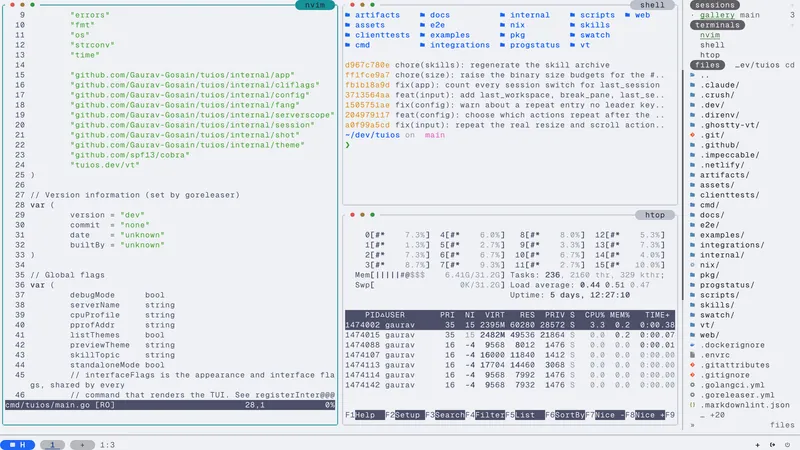The width and height of the screenshot is (800, 450).
Task: Expand the +20 more files entry
Action: [x=712, y=415]
